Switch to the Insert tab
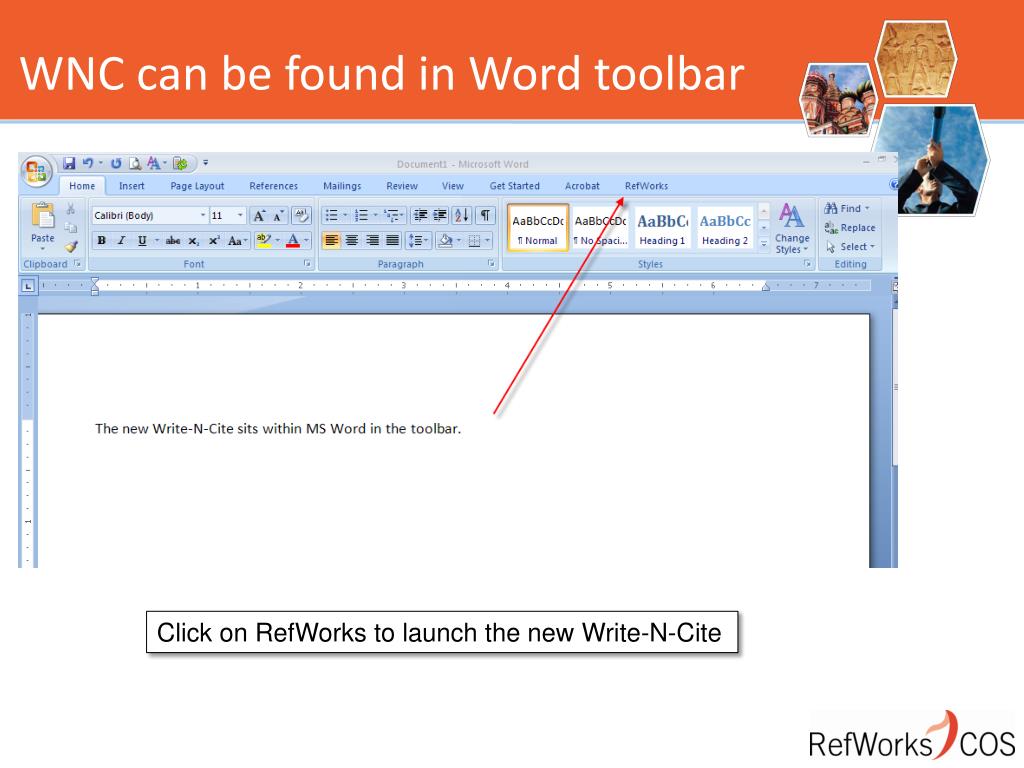This screenshot has height=768, width=1024. pos(131,186)
